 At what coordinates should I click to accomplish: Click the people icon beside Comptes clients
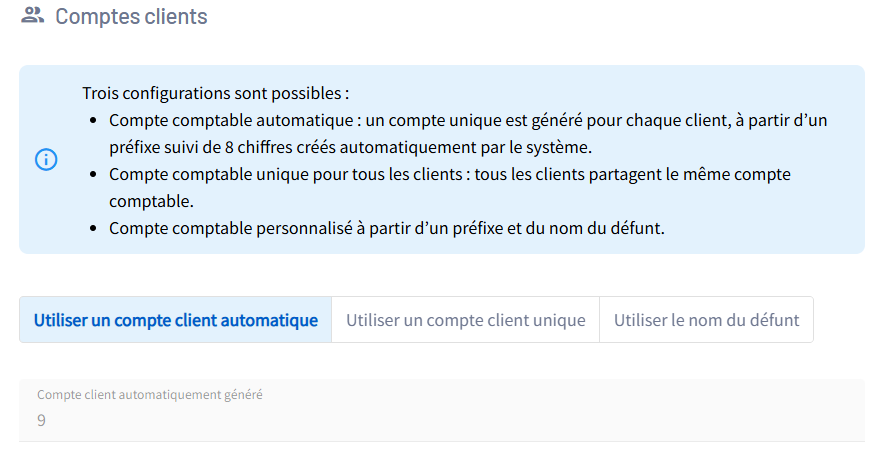tap(33, 15)
